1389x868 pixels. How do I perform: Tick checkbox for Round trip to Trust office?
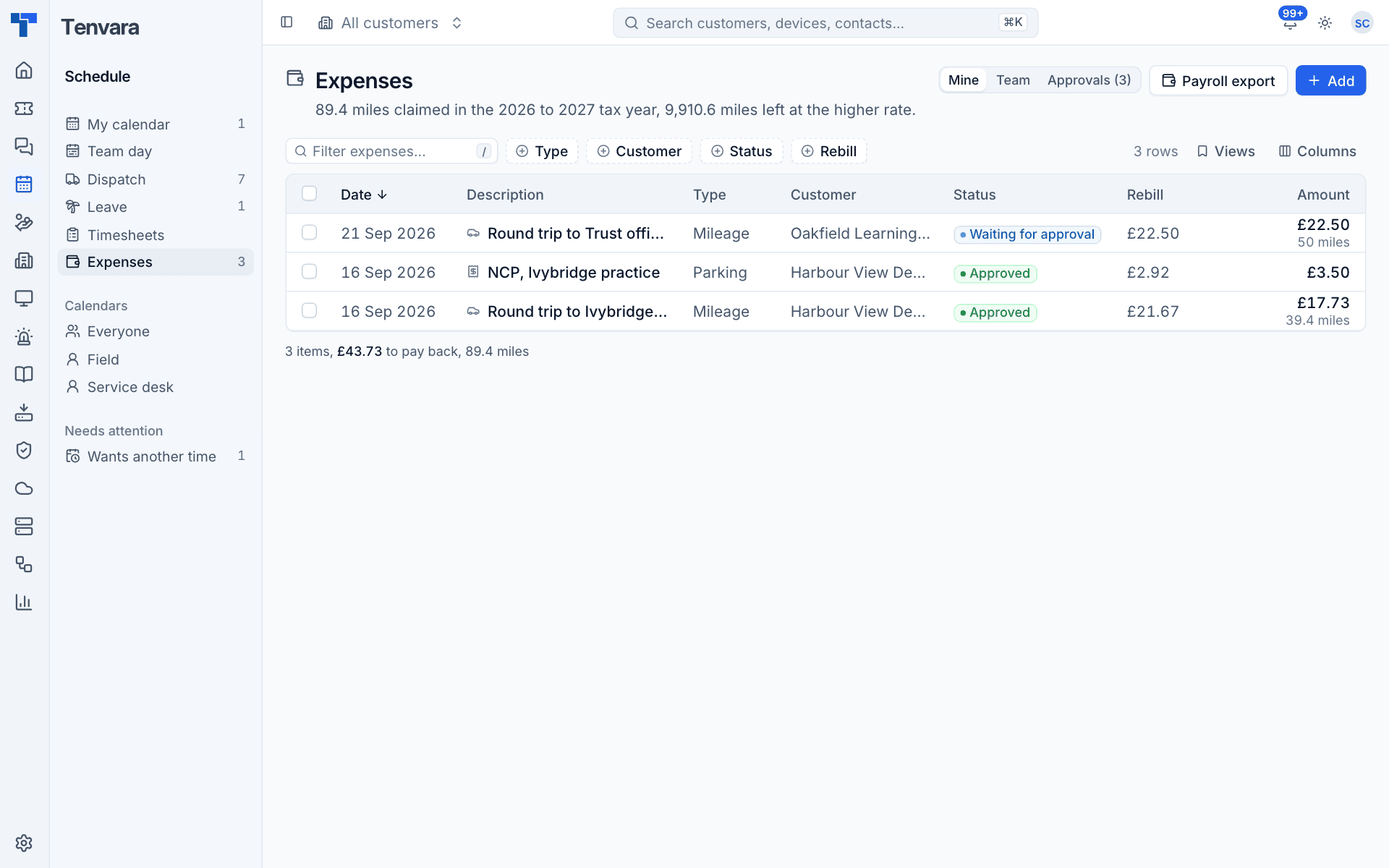click(309, 232)
